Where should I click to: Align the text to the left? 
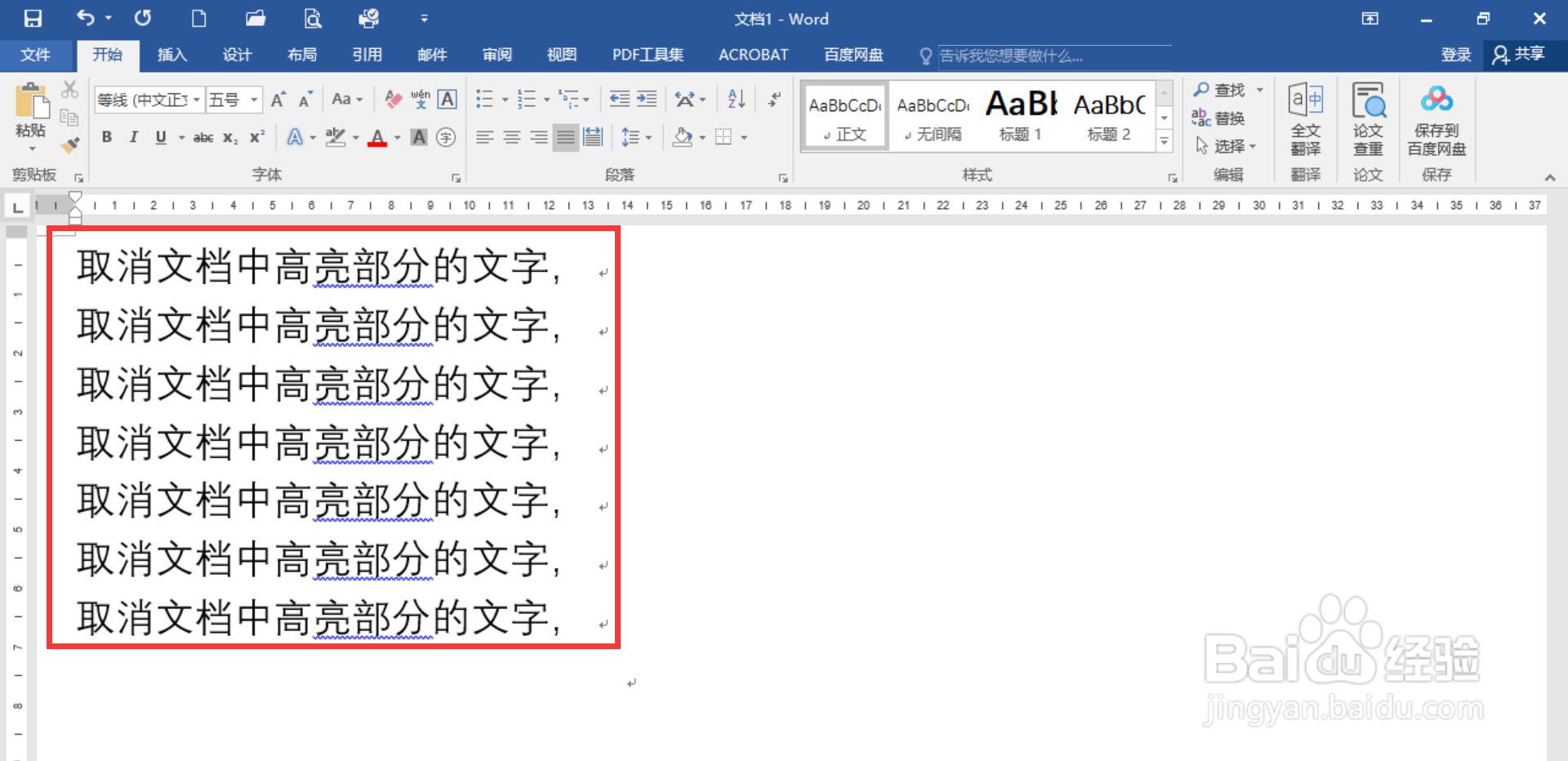pos(485,137)
